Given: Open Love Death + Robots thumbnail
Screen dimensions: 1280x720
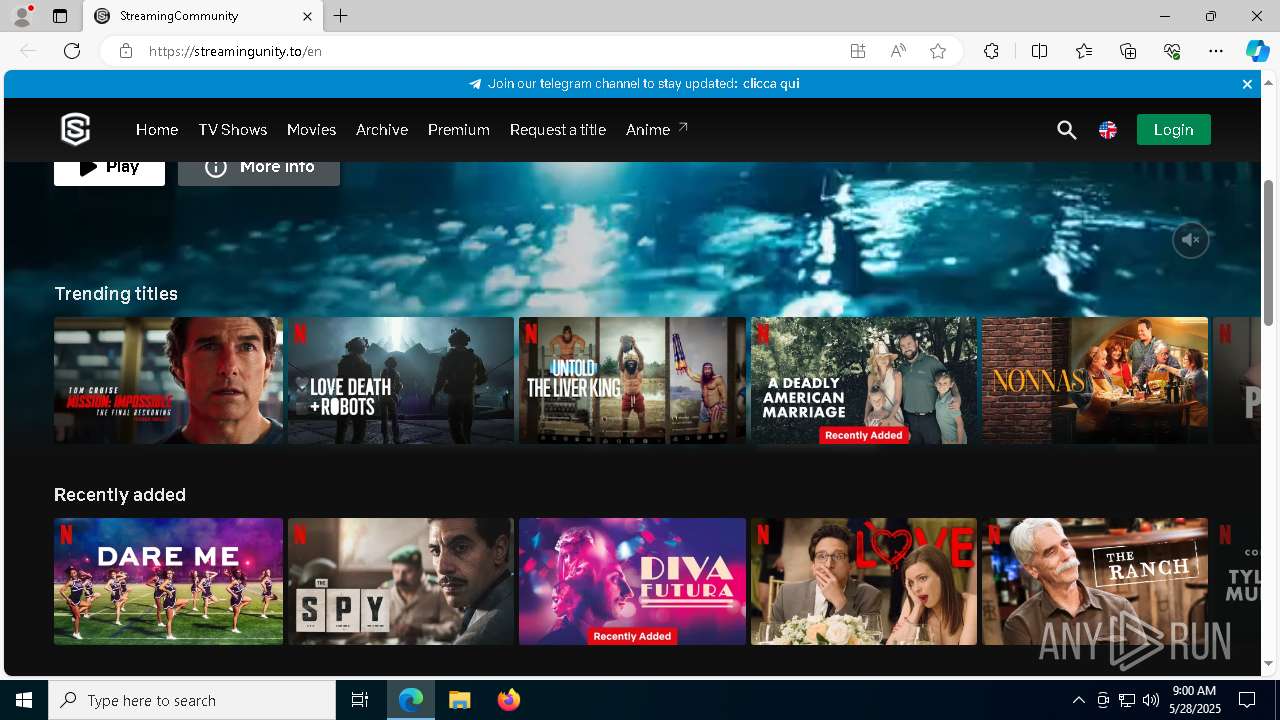Looking at the screenshot, I should [400, 381].
